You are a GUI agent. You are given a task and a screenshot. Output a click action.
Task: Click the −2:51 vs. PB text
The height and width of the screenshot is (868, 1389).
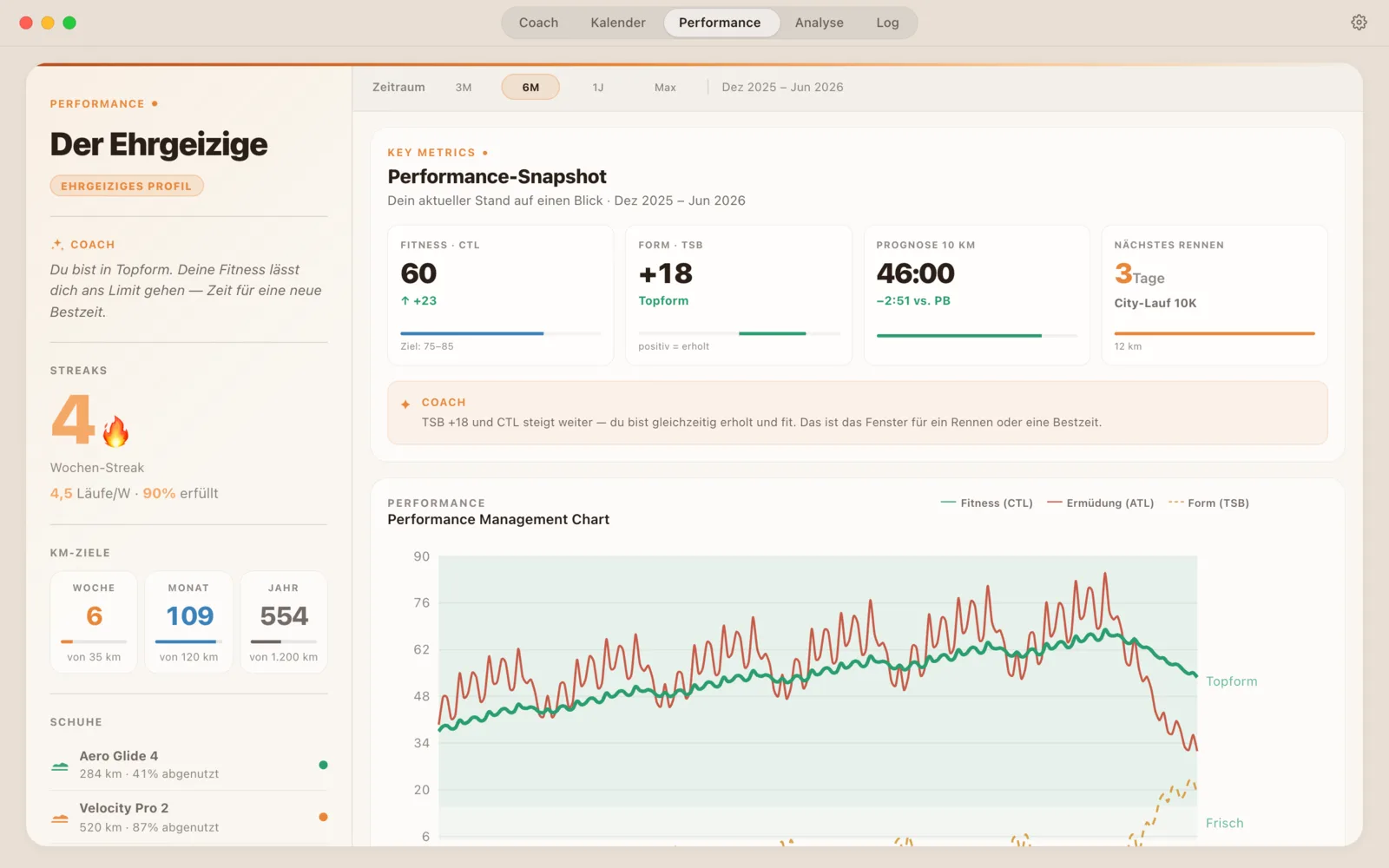[x=913, y=300]
